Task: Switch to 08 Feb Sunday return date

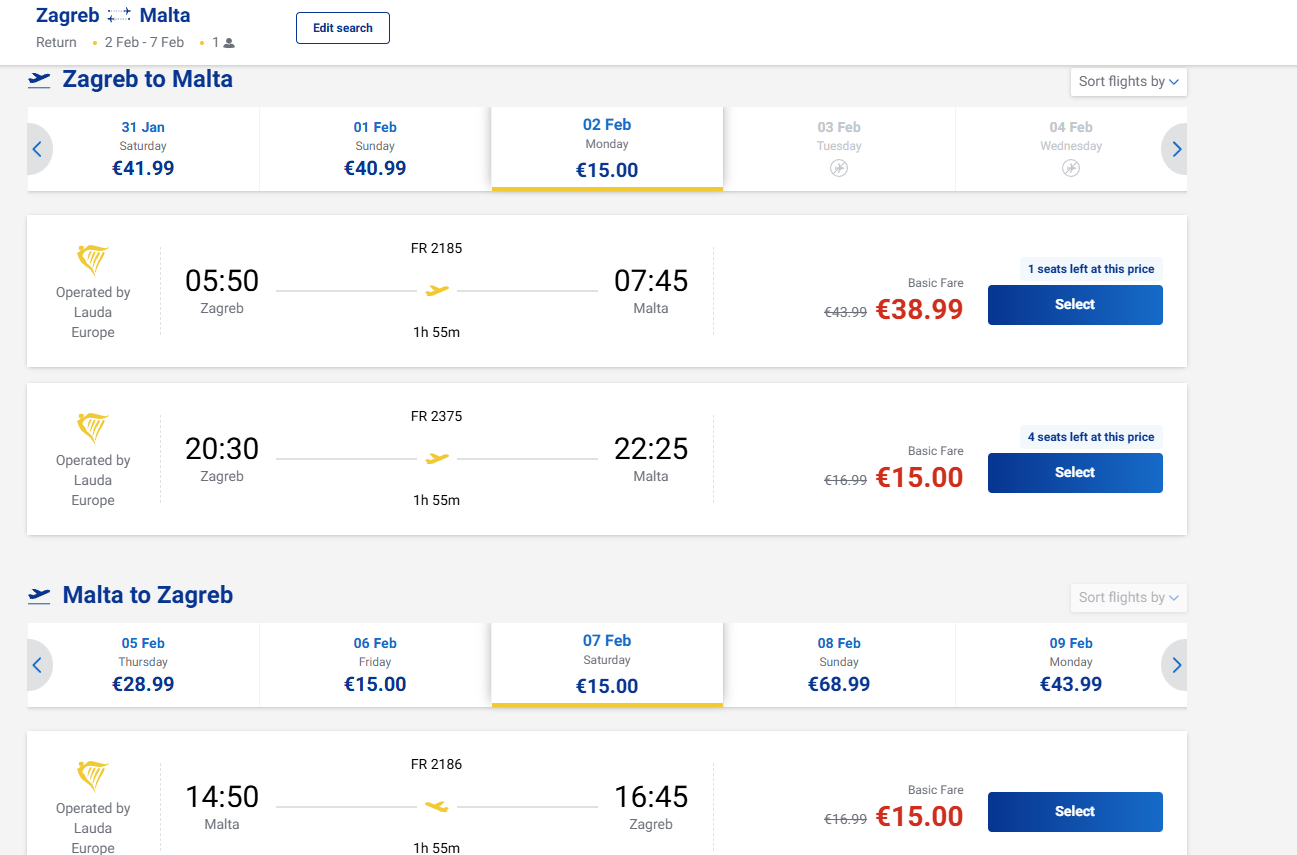Action: [839, 664]
